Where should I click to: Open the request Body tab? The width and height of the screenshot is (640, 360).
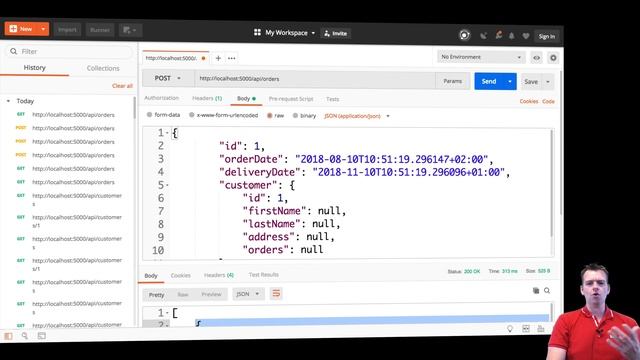(x=246, y=99)
